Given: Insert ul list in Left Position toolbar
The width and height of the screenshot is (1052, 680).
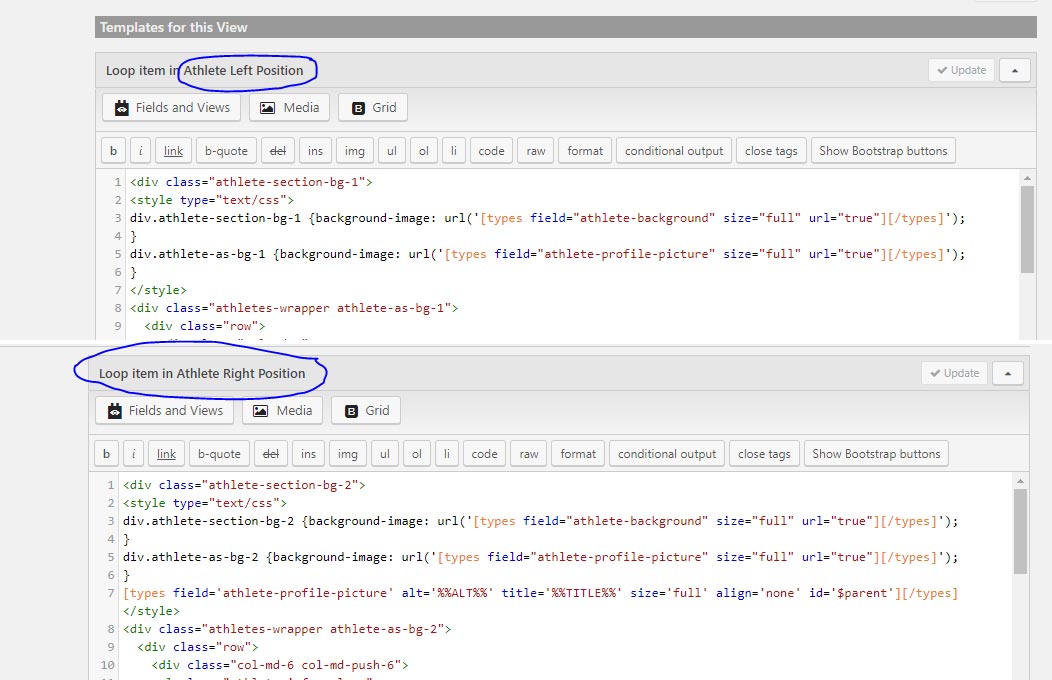Looking at the screenshot, I should (x=392, y=151).
